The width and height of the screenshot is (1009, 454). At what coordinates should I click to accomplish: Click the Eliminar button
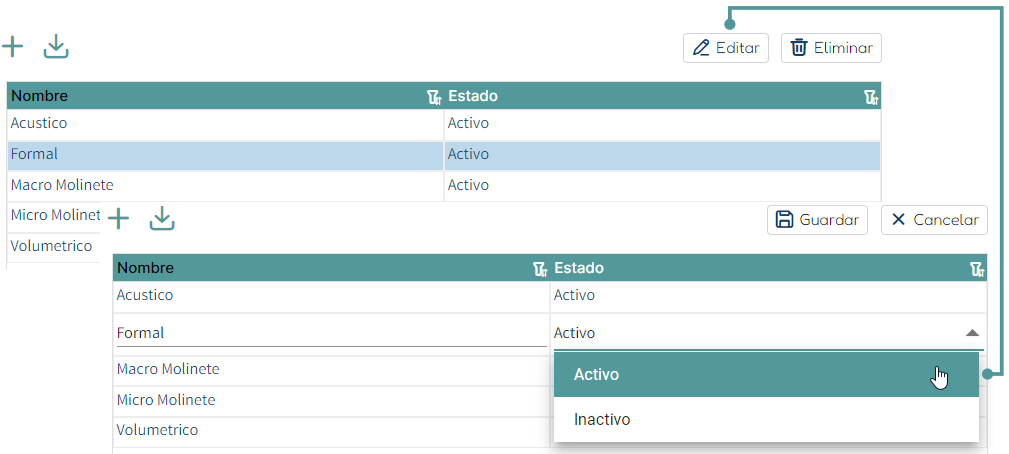[831, 48]
